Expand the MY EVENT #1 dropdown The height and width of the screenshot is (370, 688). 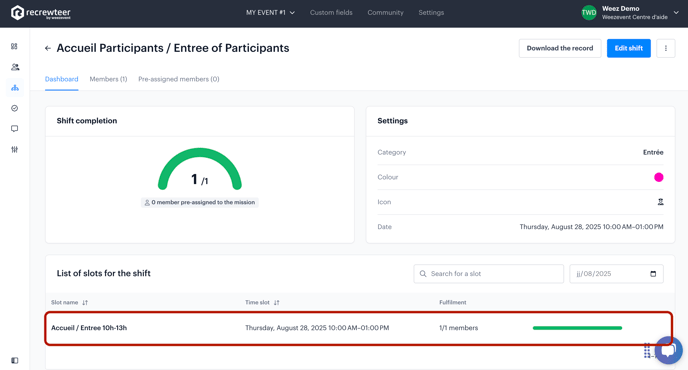pos(270,13)
